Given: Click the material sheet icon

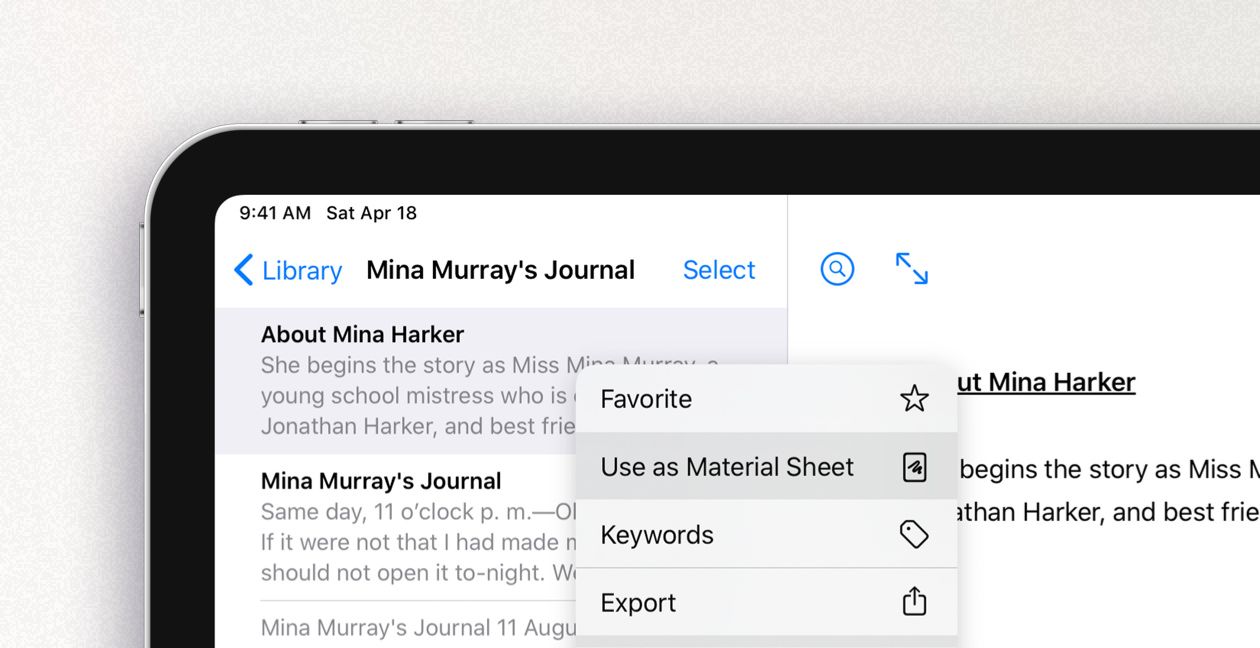Looking at the screenshot, I should tap(914, 467).
